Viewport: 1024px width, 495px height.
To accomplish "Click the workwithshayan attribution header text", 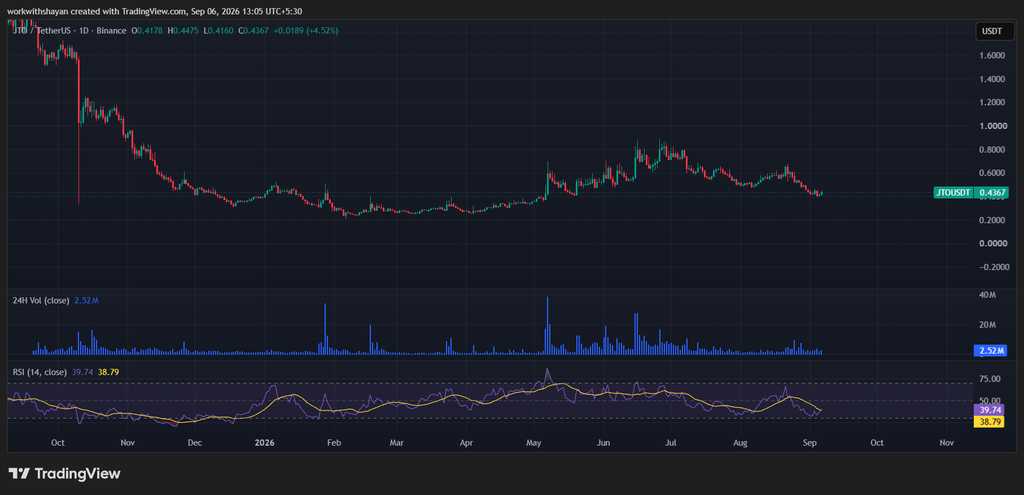I will (155, 11).
